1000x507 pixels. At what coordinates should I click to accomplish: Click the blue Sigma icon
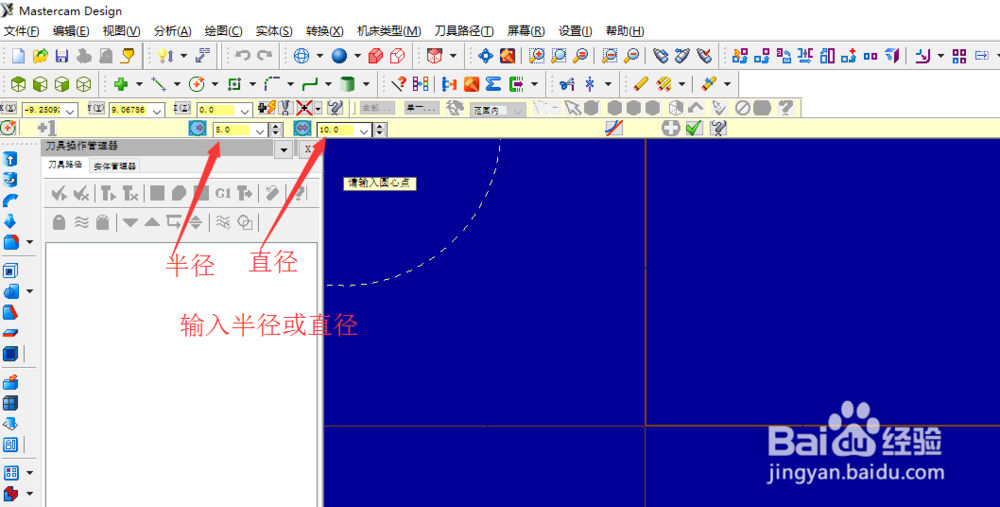pyautogui.click(x=493, y=84)
